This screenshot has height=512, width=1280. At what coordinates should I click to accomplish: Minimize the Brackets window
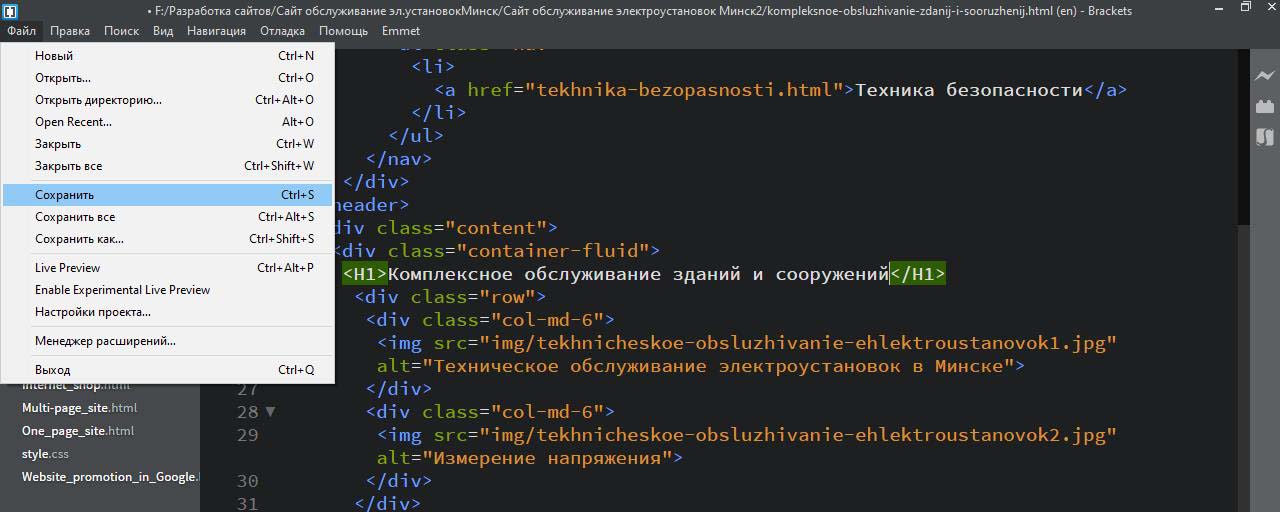[1217, 8]
